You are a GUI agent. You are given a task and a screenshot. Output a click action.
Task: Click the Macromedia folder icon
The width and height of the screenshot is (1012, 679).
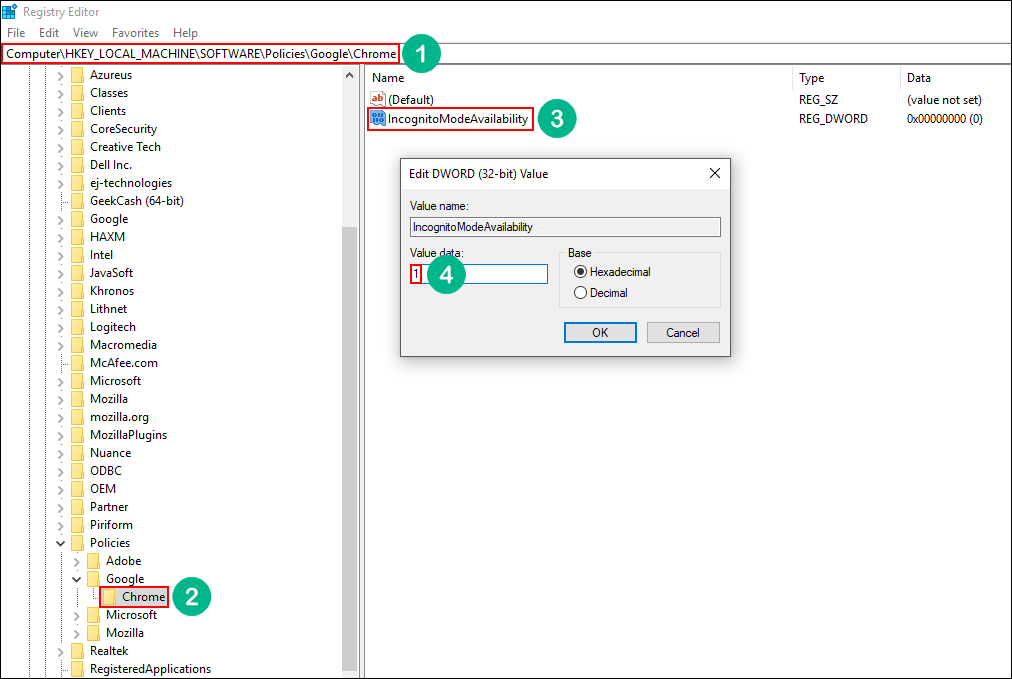tap(77, 345)
